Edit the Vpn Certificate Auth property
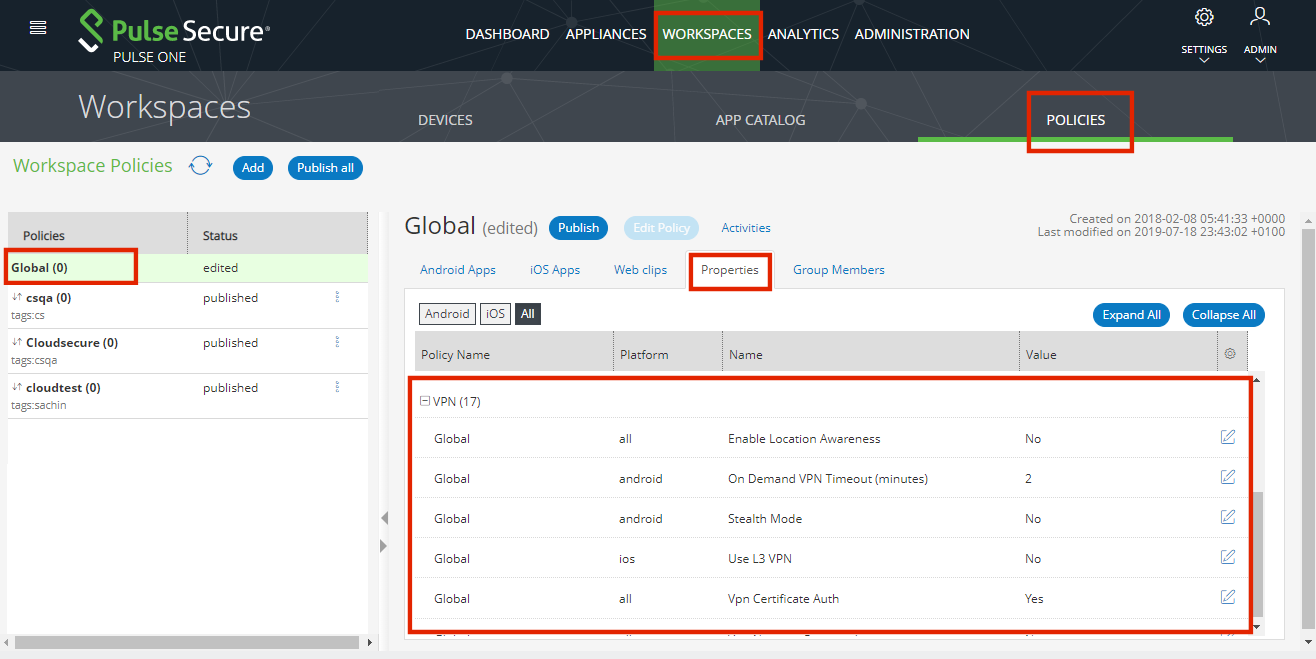1316x659 pixels. pyautogui.click(x=1227, y=597)
